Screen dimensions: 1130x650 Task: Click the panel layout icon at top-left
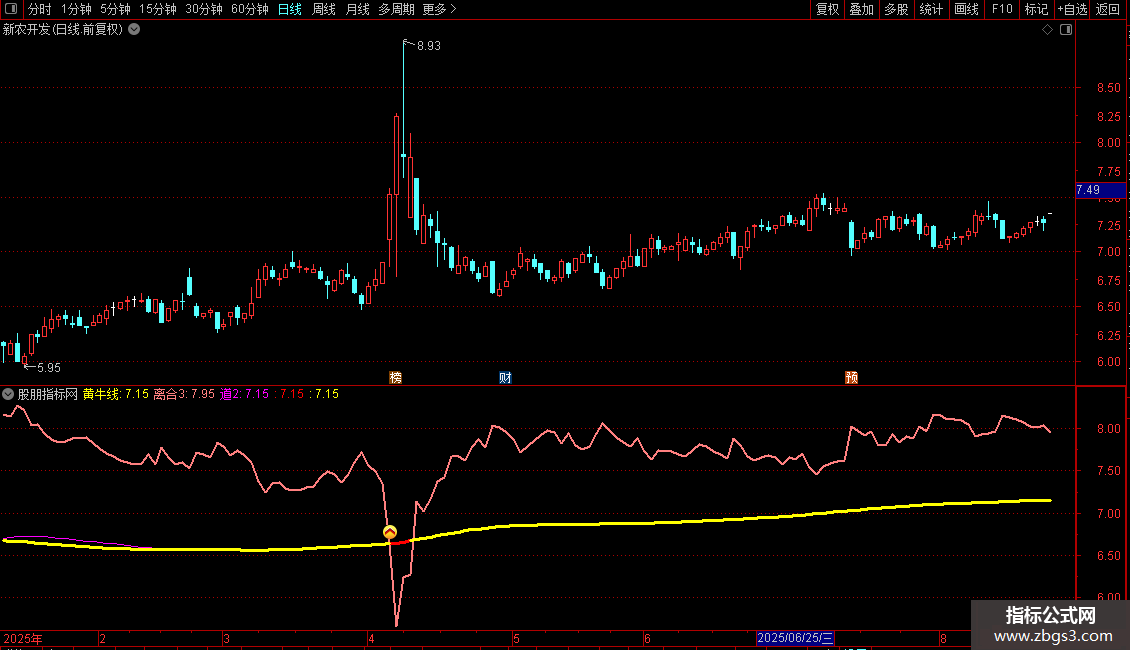pyautogui.click(x=11, y=9)
